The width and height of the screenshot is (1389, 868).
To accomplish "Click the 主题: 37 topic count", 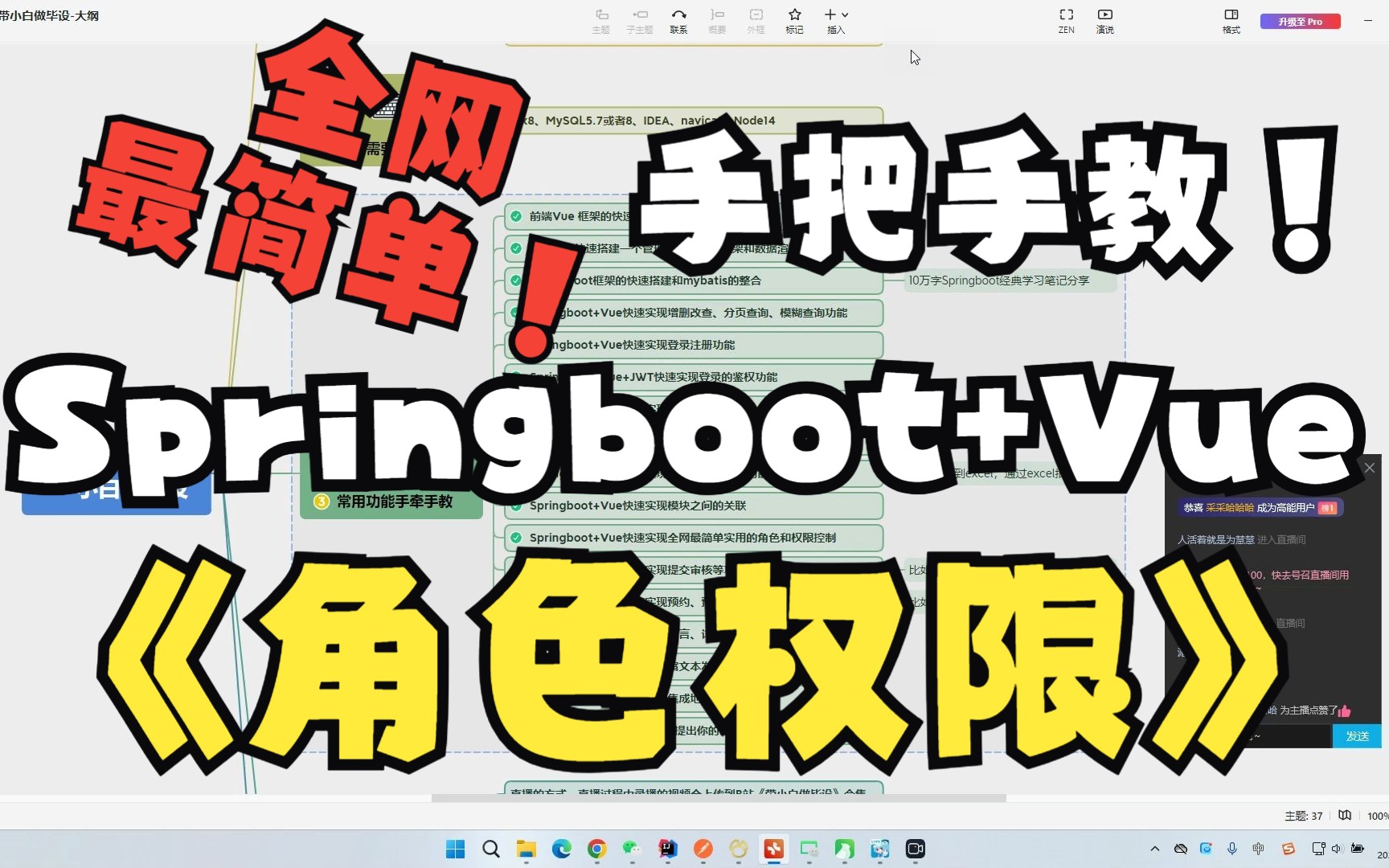I will point(1303,816).
